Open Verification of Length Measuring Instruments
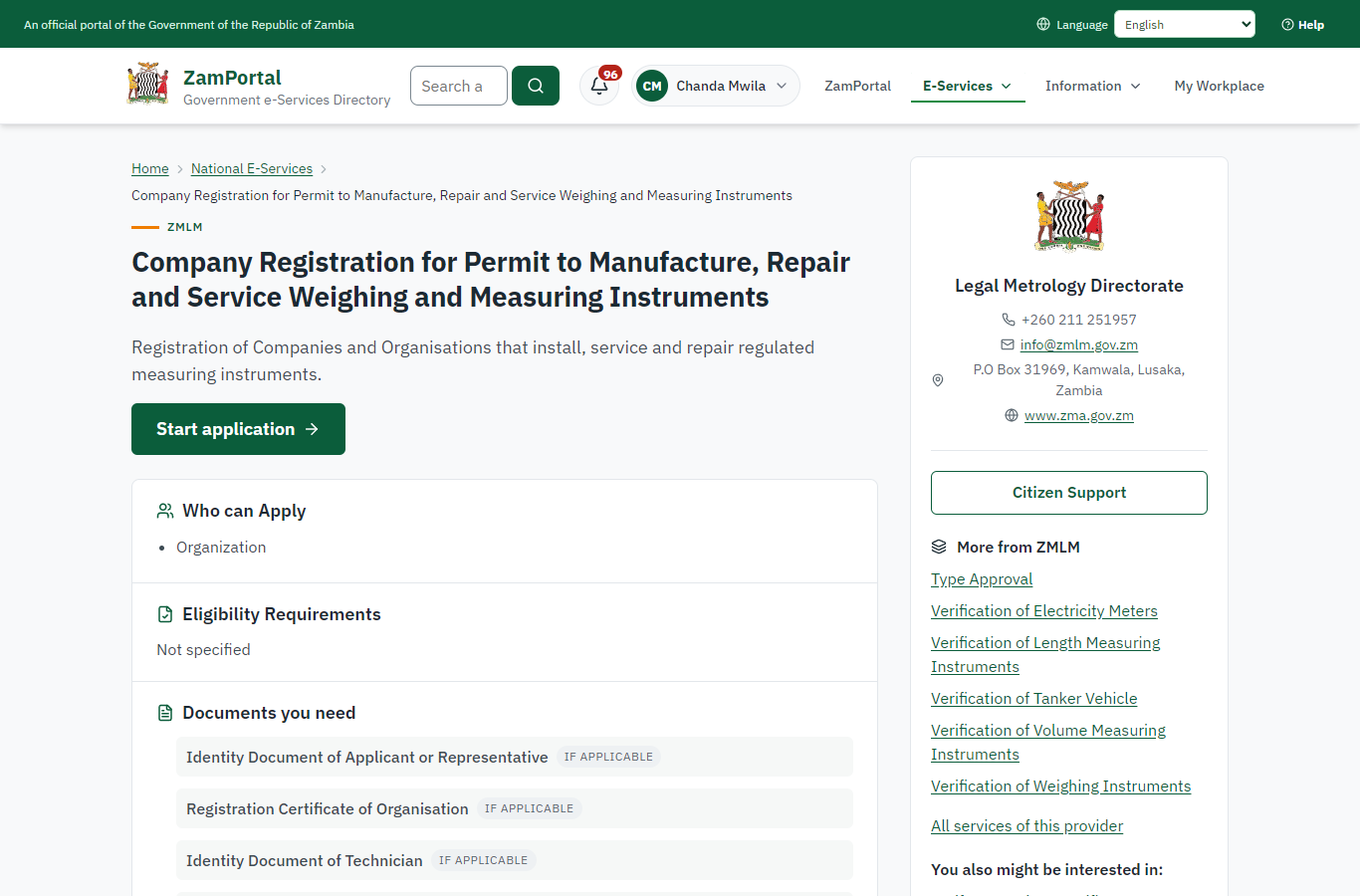The width and height of the screenshot is (1360, 896). point(1045,655)
